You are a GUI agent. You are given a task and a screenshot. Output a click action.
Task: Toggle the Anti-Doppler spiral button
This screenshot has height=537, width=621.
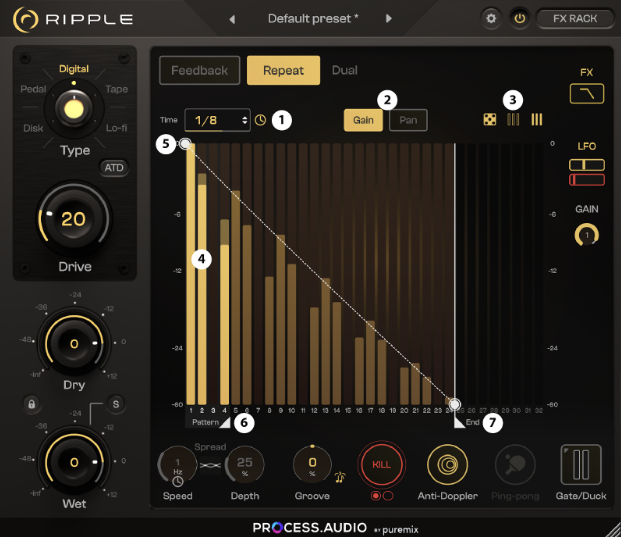click(448, 465)
